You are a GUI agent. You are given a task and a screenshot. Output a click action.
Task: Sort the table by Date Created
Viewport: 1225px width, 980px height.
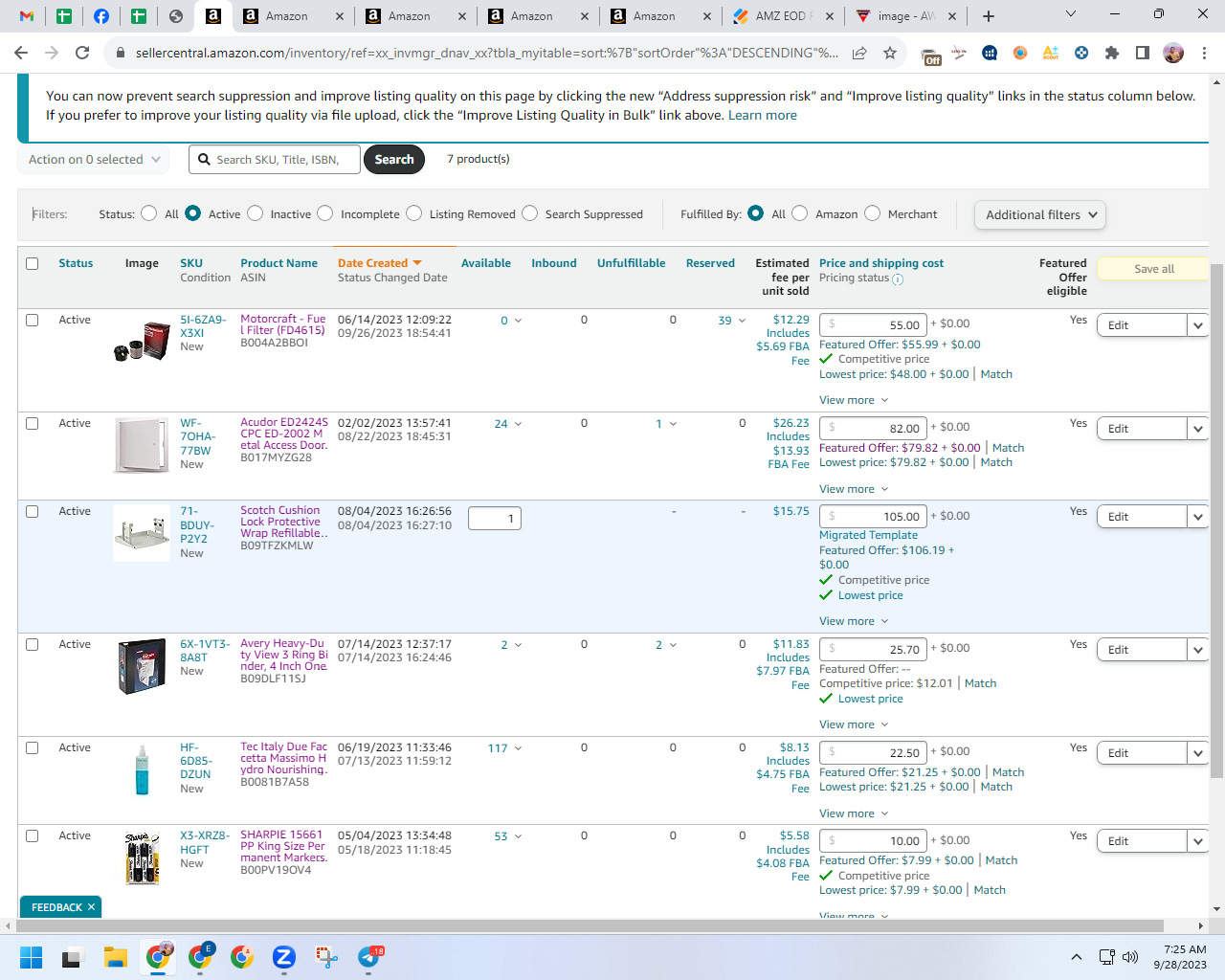click(379, 263)
